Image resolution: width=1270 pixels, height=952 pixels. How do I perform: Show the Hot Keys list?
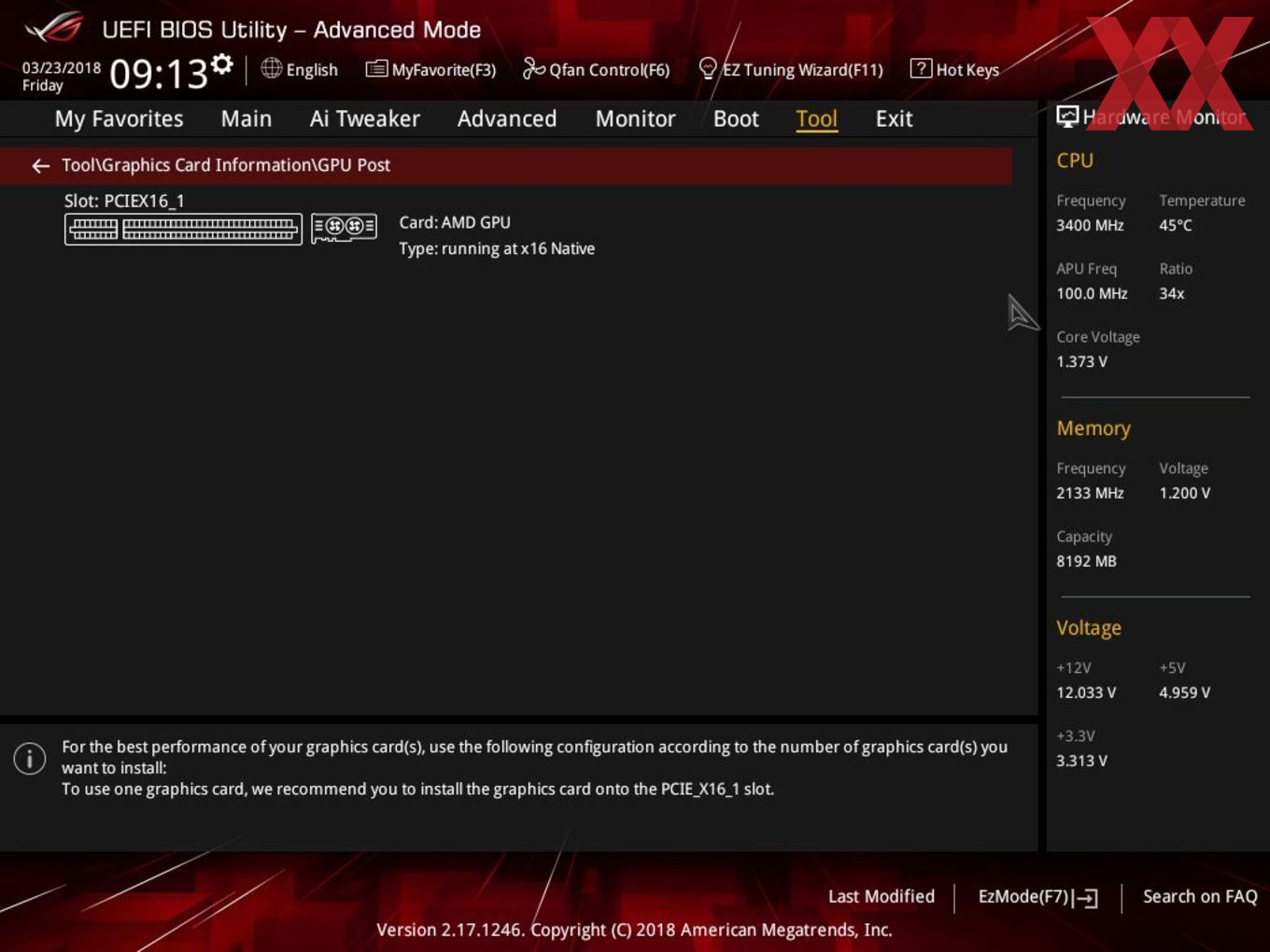(955, 69)
